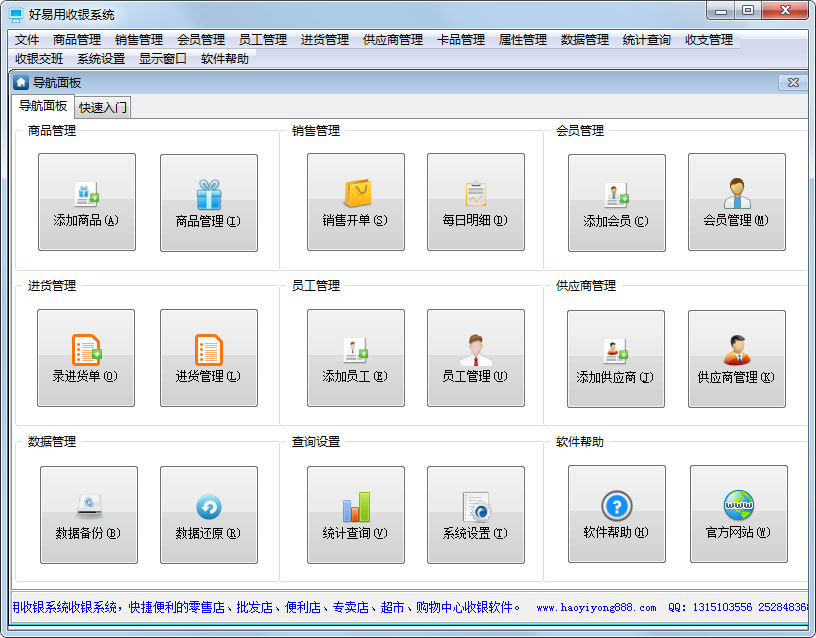
Task: Start 数据备份(B) drive icon
Action: 89,515
